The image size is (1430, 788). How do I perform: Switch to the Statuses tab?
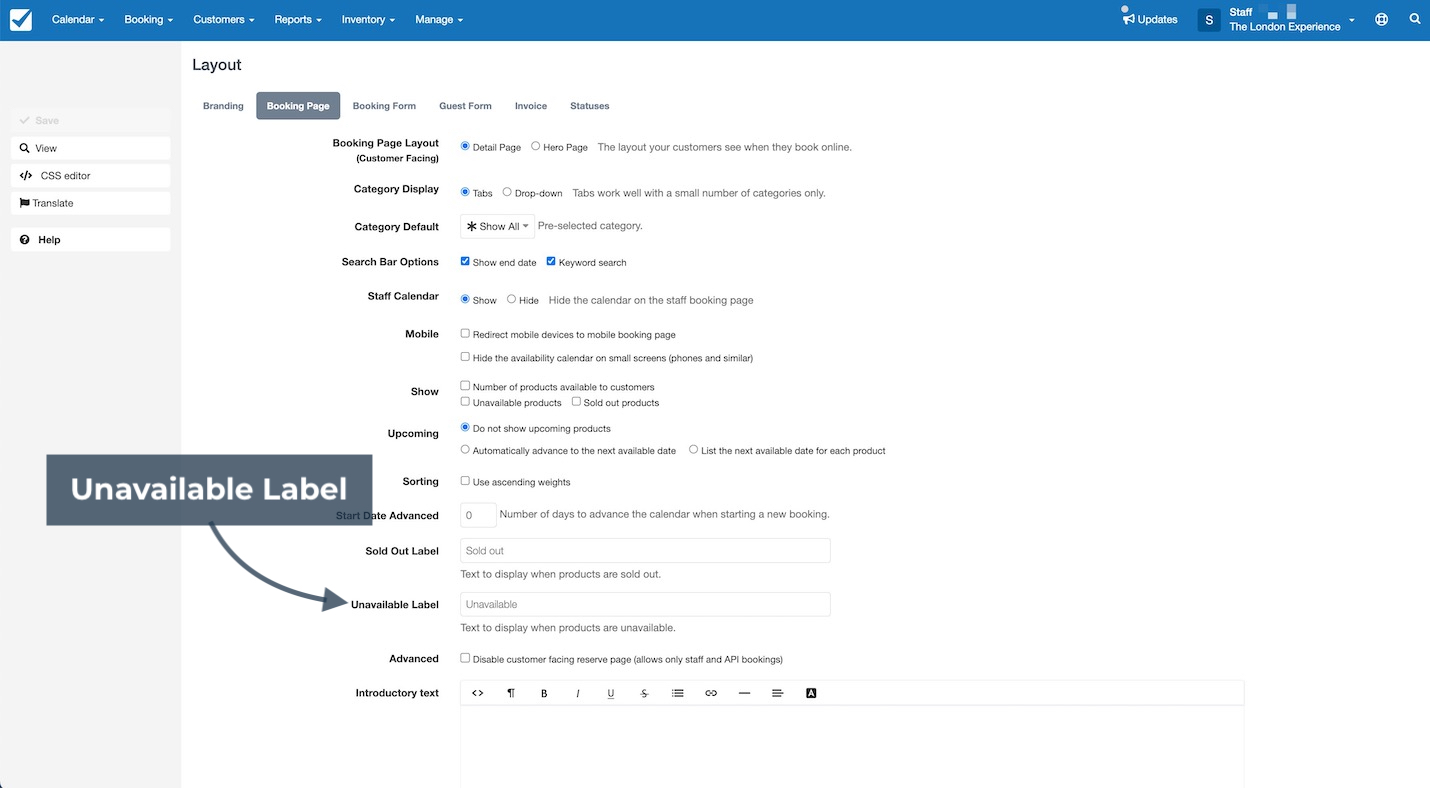pos(590,106)
